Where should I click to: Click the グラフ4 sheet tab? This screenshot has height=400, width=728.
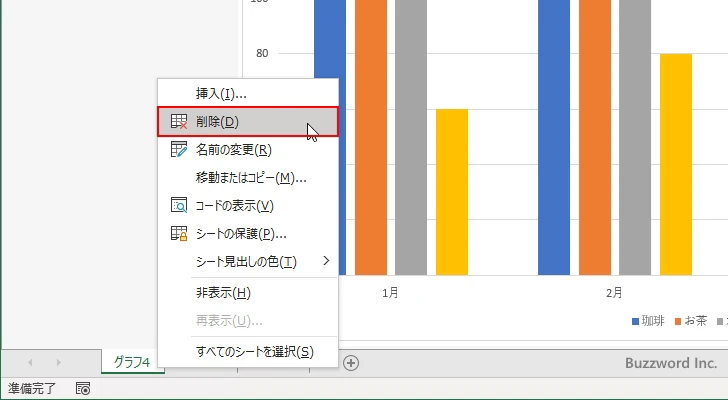pyautogui.click(x=132, y=362)
